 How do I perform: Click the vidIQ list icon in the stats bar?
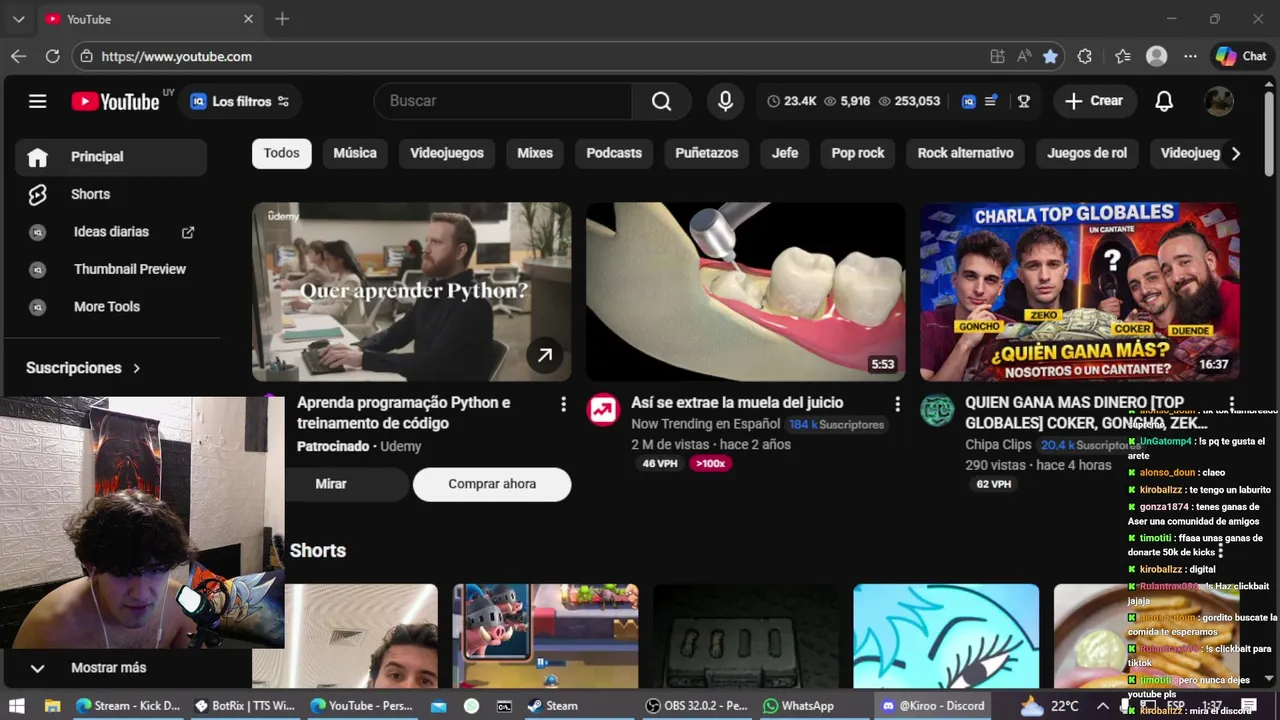point(991,101)
